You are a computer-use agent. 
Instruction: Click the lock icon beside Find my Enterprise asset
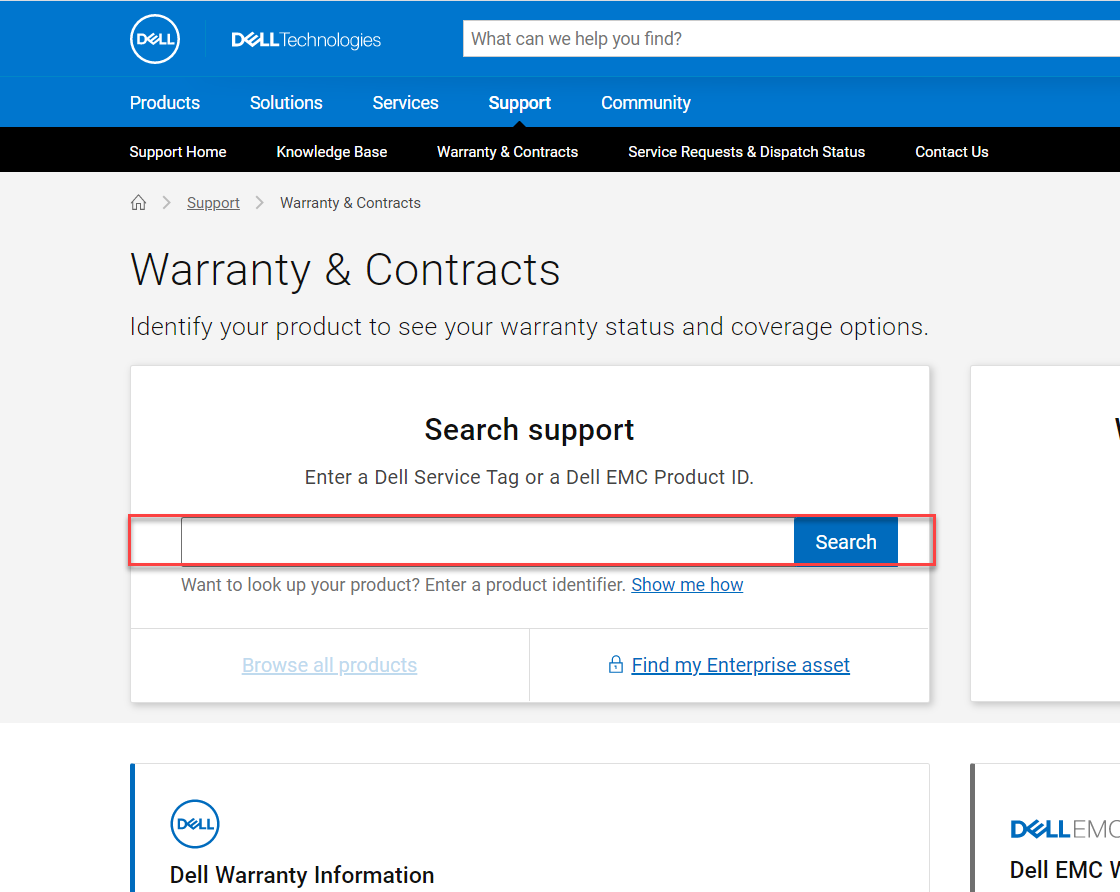click(x=616, y=665)
